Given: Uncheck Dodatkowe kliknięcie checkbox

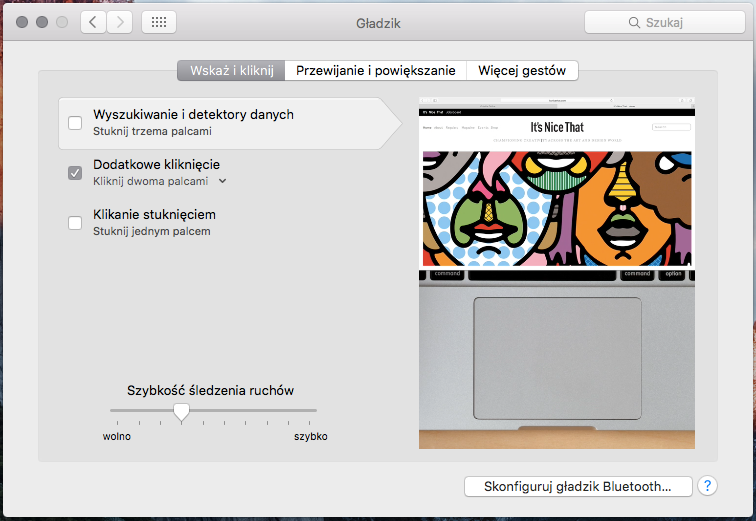Looking at the screenshot, I should coord(75,173).
